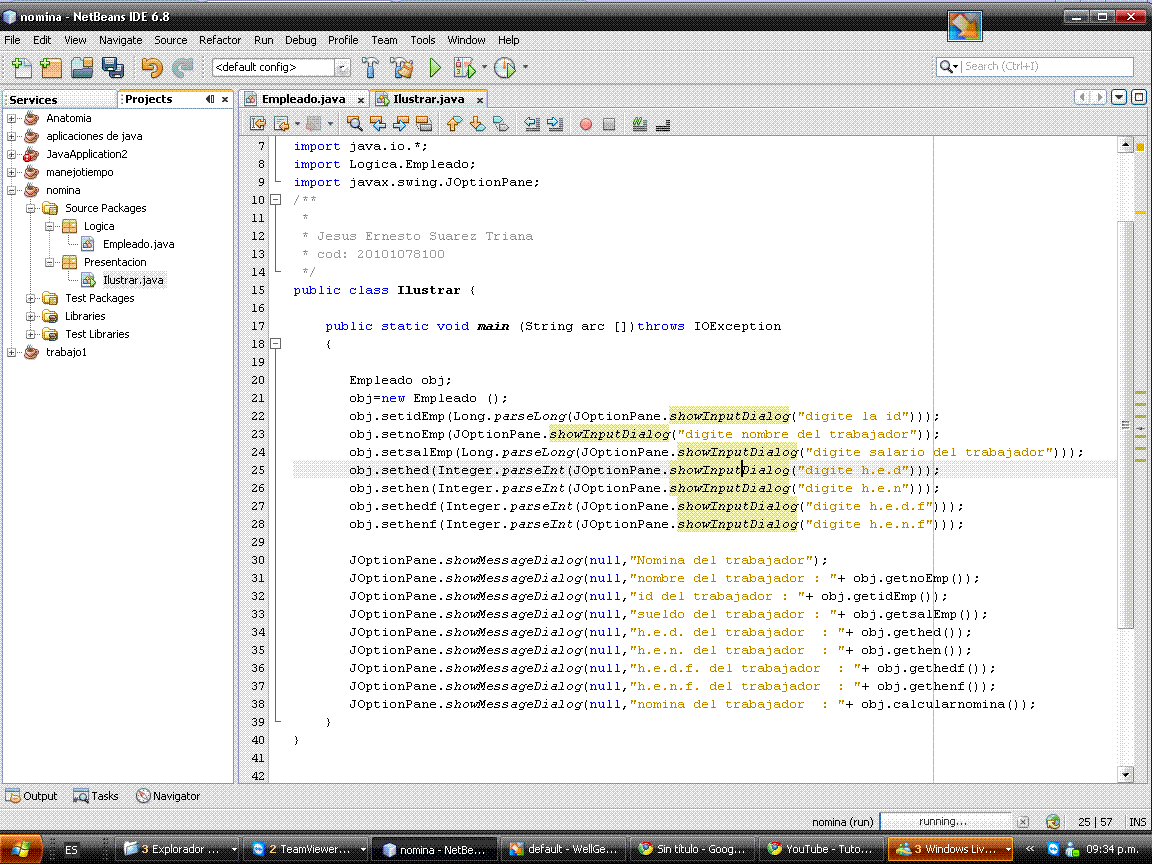Click the Windows Start button
Viewport: 1152px width, 864px height.
click(20, 849)
